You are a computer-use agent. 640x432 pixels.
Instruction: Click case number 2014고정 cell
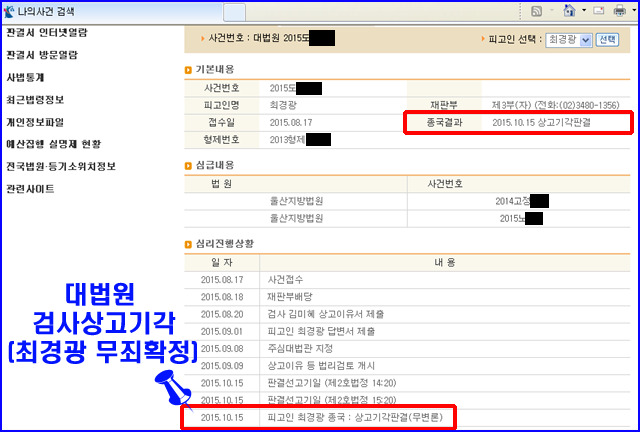point(522,201)
